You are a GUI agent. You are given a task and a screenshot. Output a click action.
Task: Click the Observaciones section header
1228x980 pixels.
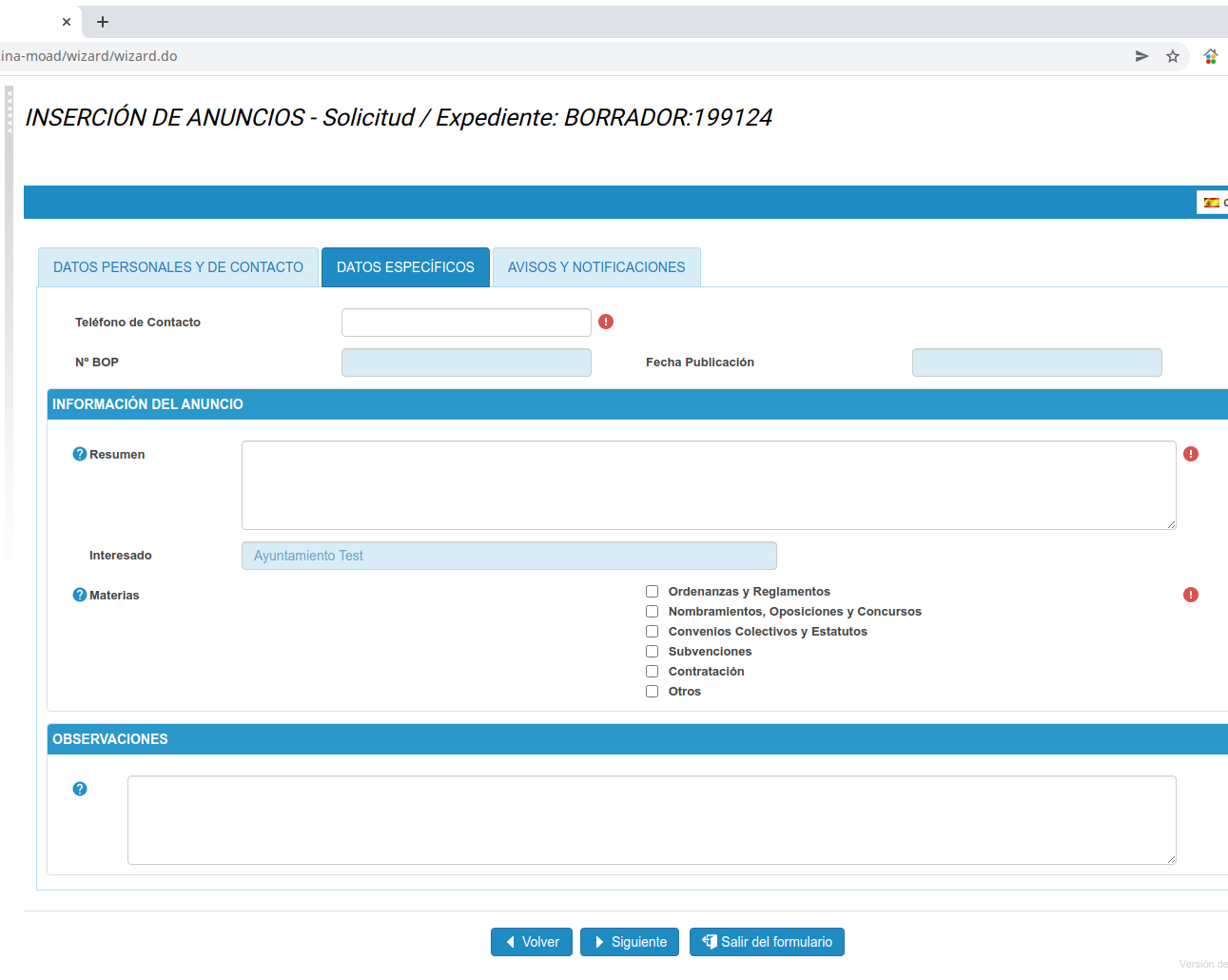point(637,739)
